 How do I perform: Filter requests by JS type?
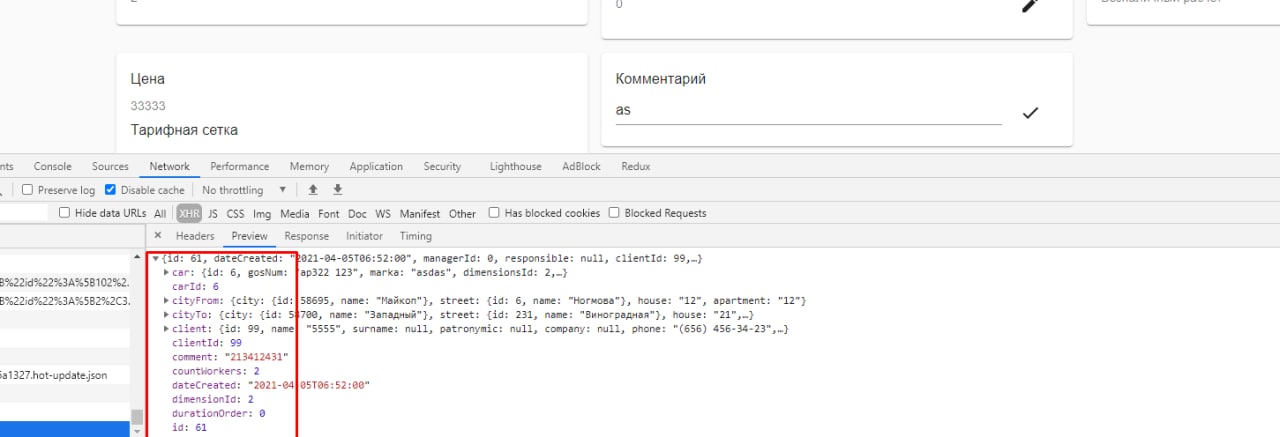(212, 213)
